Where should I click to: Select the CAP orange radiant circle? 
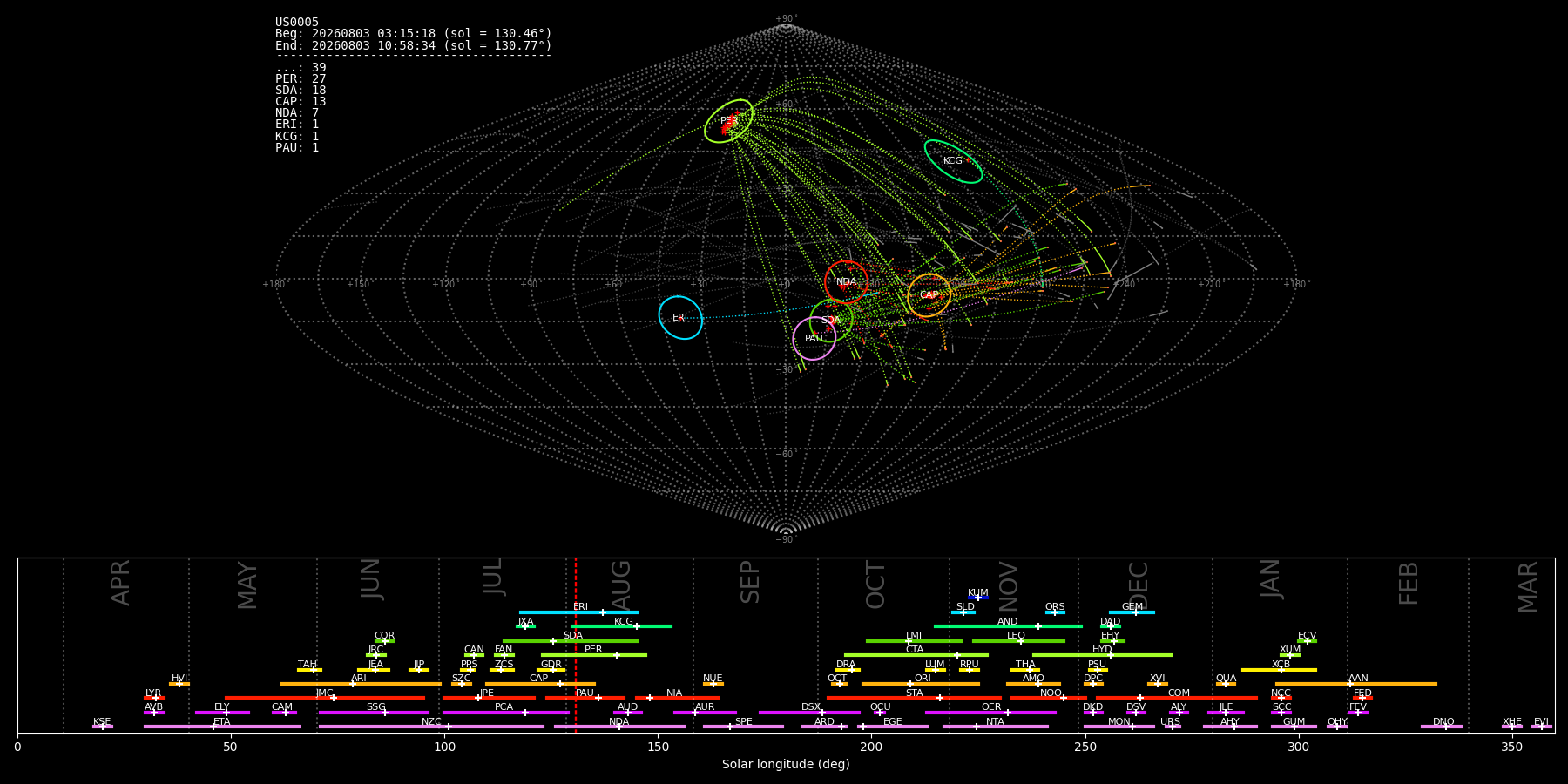tap(929, 295)
